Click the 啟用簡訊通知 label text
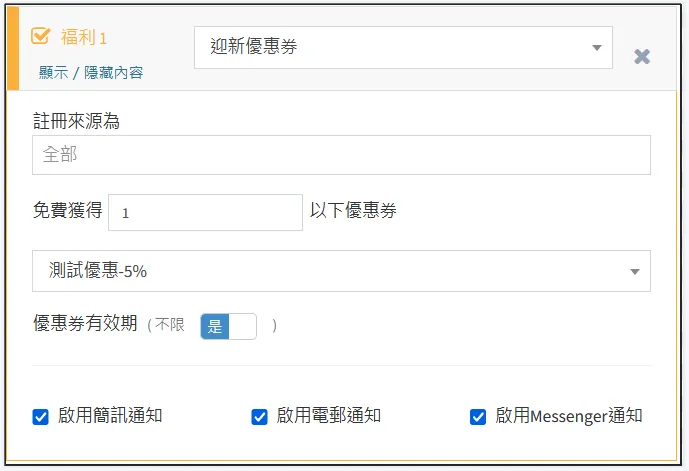 (x=110, y=416)
